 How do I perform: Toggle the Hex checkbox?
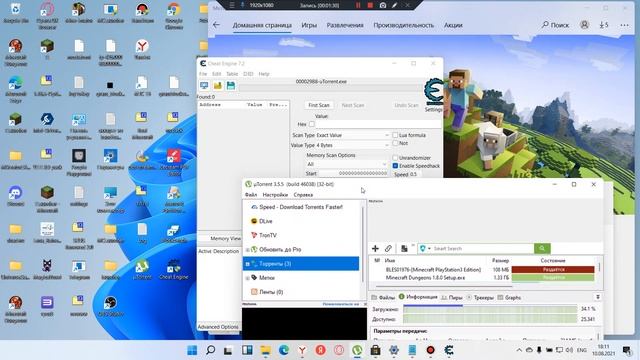pos(312,124)
